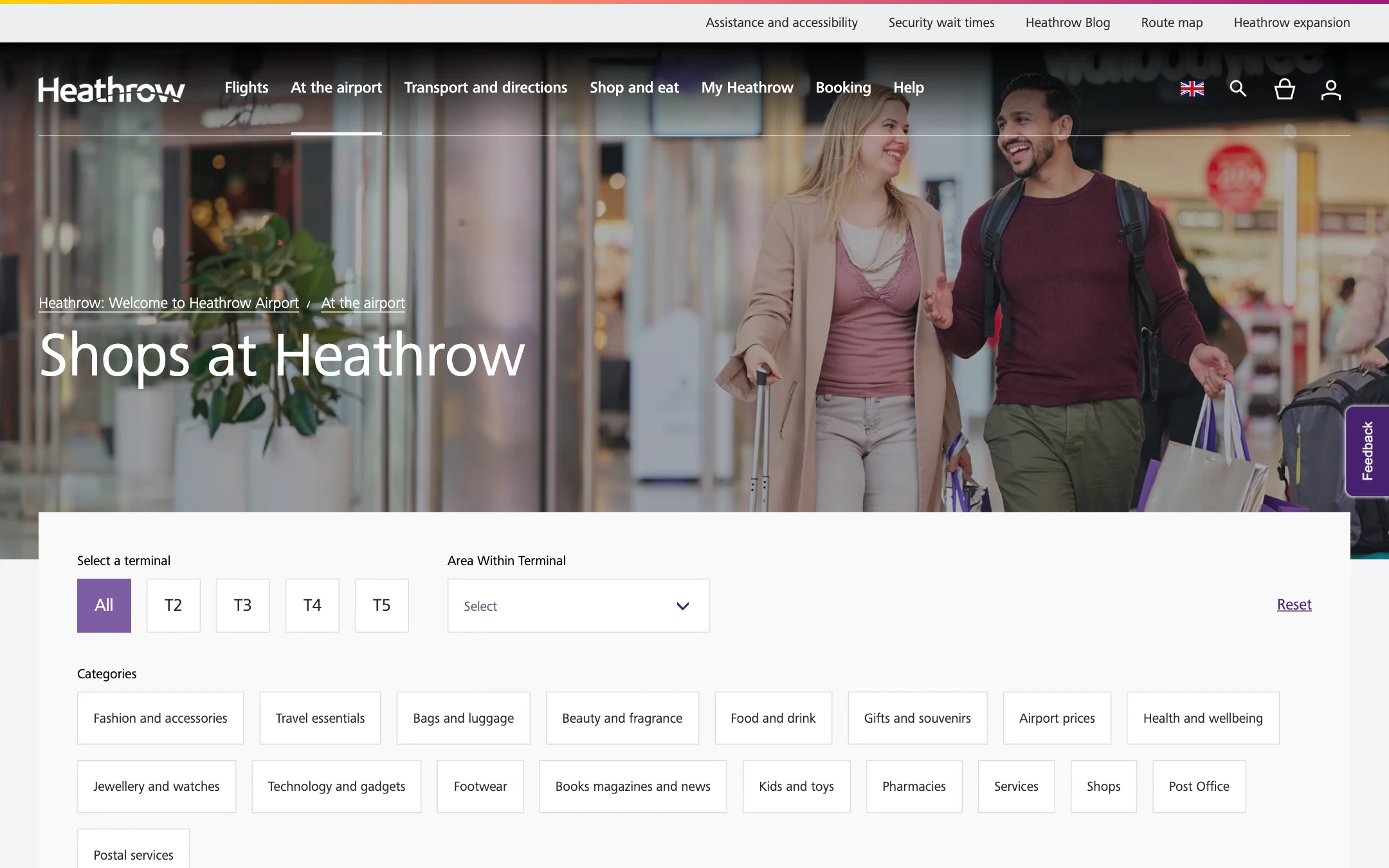Select Footwear category
The width and height of the screenshot is (1389, 868).
pos(480,786)
